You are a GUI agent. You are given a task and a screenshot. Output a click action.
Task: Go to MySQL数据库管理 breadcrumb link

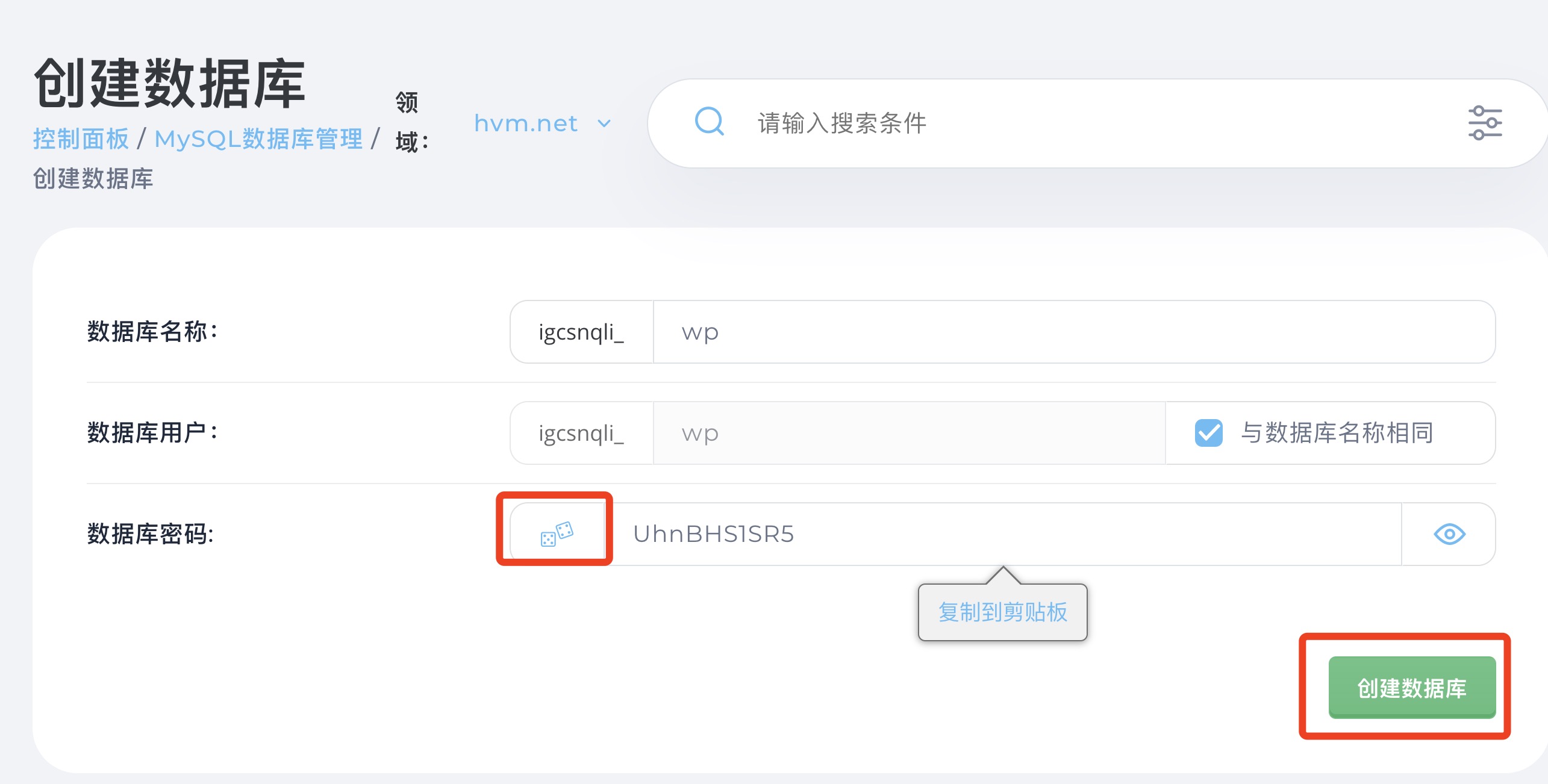click(258, 139)
